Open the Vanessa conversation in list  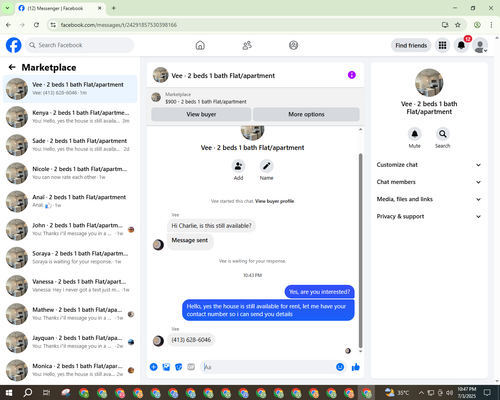[x=70, y=286]
